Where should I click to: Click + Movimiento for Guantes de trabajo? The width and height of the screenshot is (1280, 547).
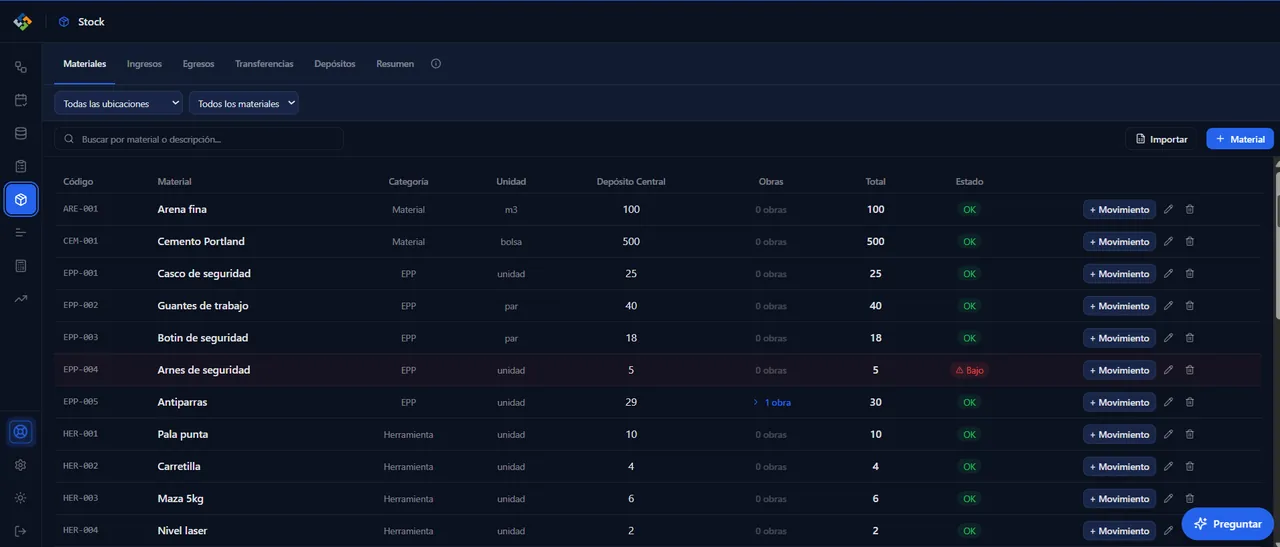(1119, 305)
